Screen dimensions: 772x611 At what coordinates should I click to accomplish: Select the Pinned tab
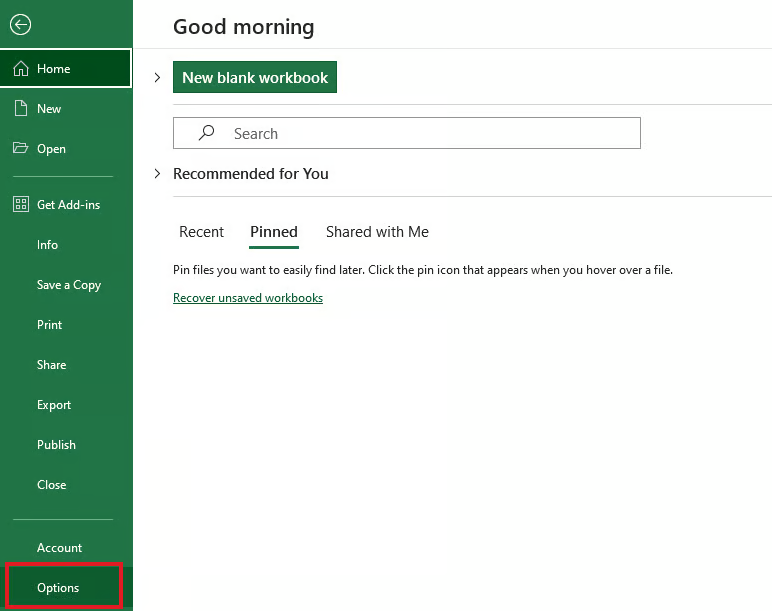(274, 232)
